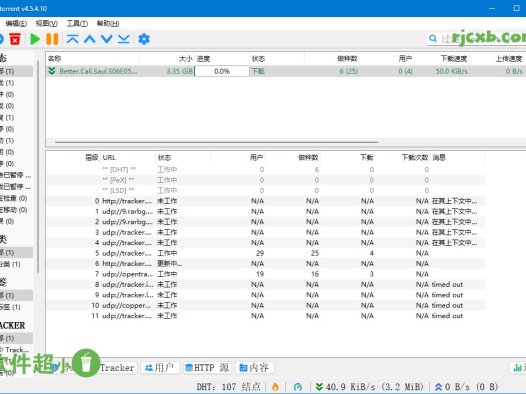The height and width of the screenshot is (394, 526).
Task: Sort torrents by 名称 column
Action: pyautogui.click(x=93, y=59)
